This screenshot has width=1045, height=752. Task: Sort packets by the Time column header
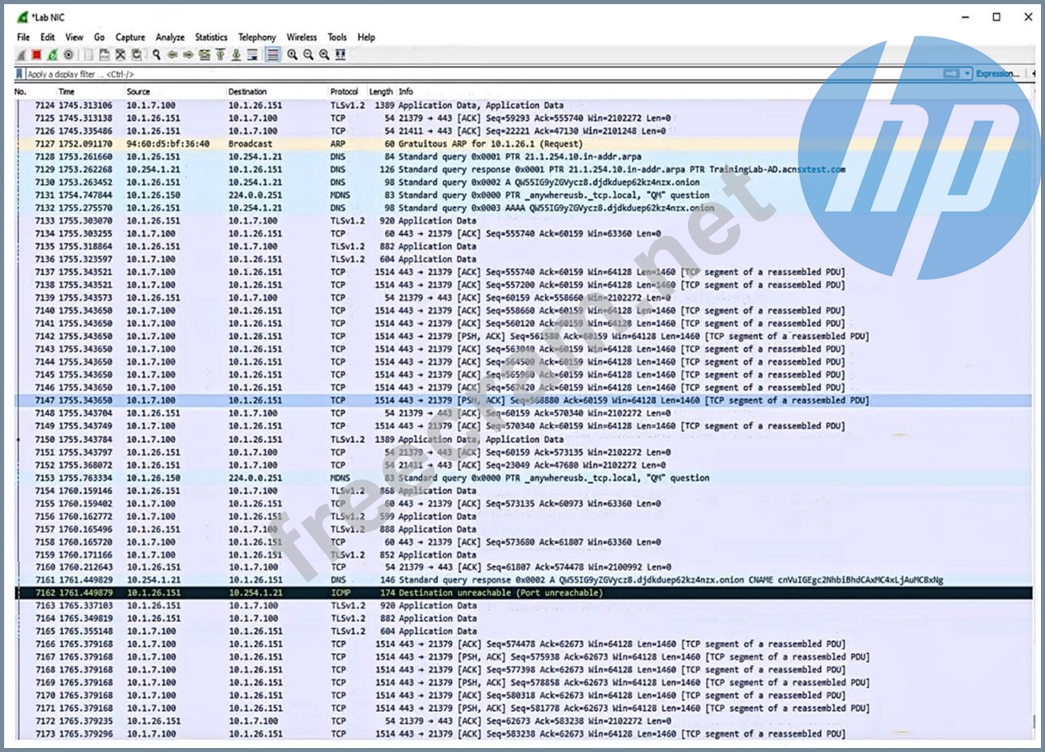point(67,92)
